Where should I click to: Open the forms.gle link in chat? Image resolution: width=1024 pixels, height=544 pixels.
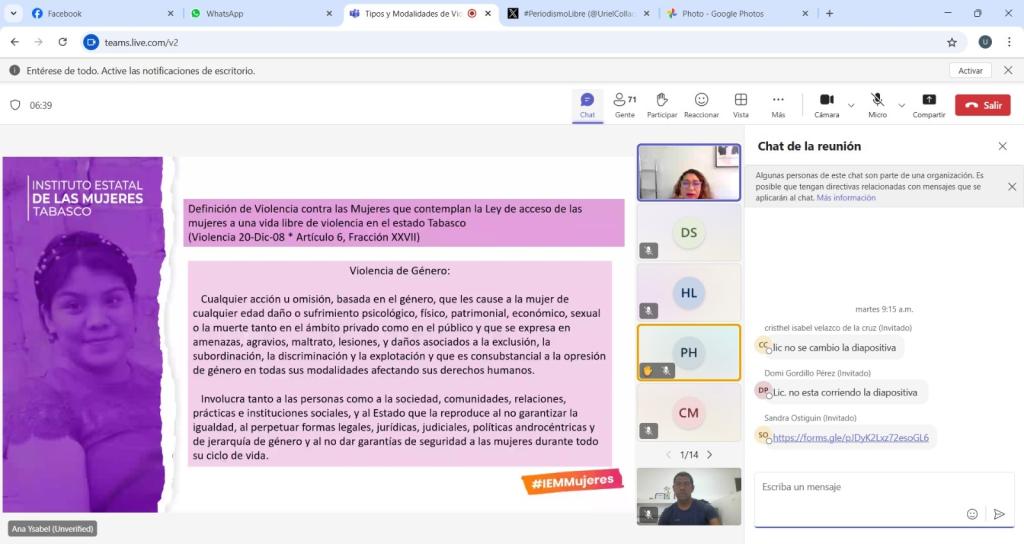(x=850, y=437)
